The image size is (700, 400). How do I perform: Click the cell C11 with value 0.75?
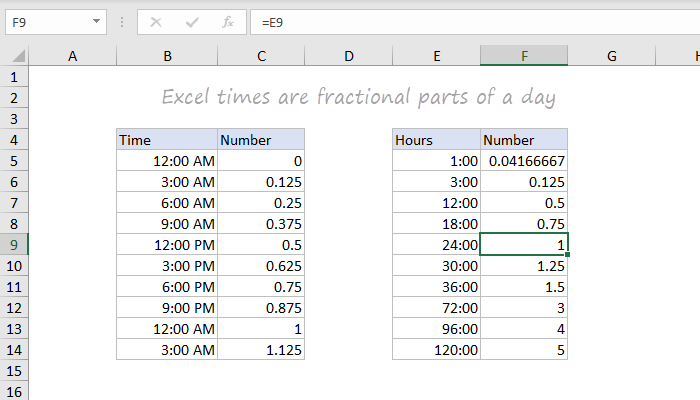(x=261, y=287)
